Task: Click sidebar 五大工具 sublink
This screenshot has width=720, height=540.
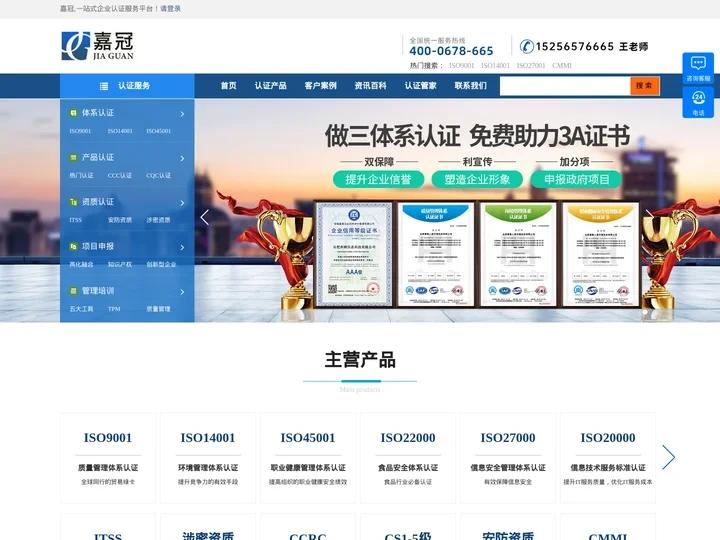Action: [x=81, y=309]
